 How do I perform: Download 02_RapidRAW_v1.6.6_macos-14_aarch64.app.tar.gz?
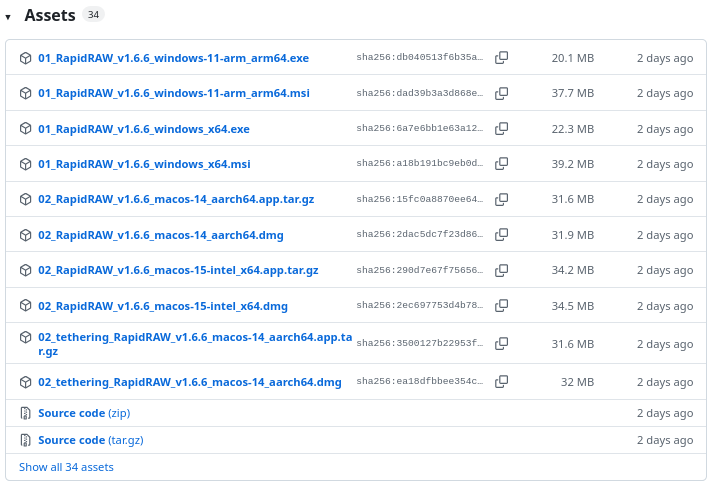pyautogui.click(x=176, y=200)
